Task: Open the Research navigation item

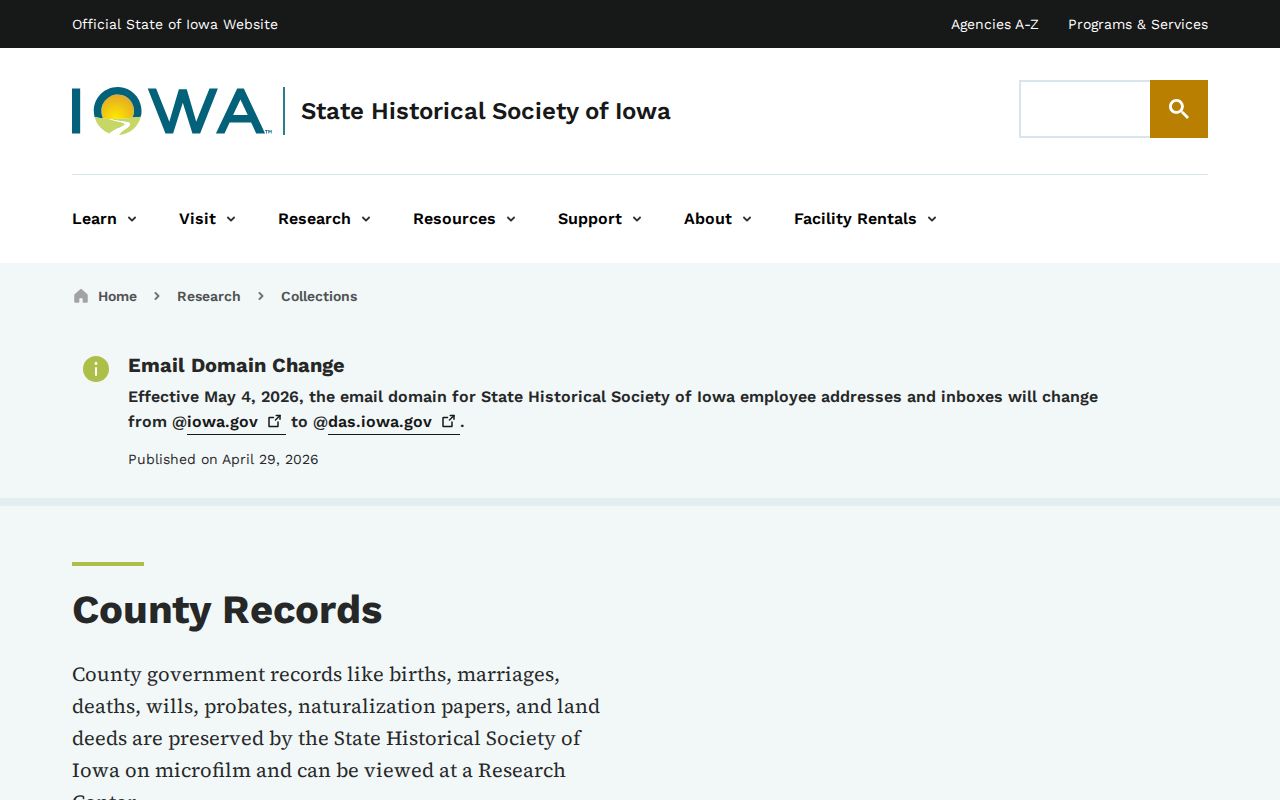Action: coord(314,219)
